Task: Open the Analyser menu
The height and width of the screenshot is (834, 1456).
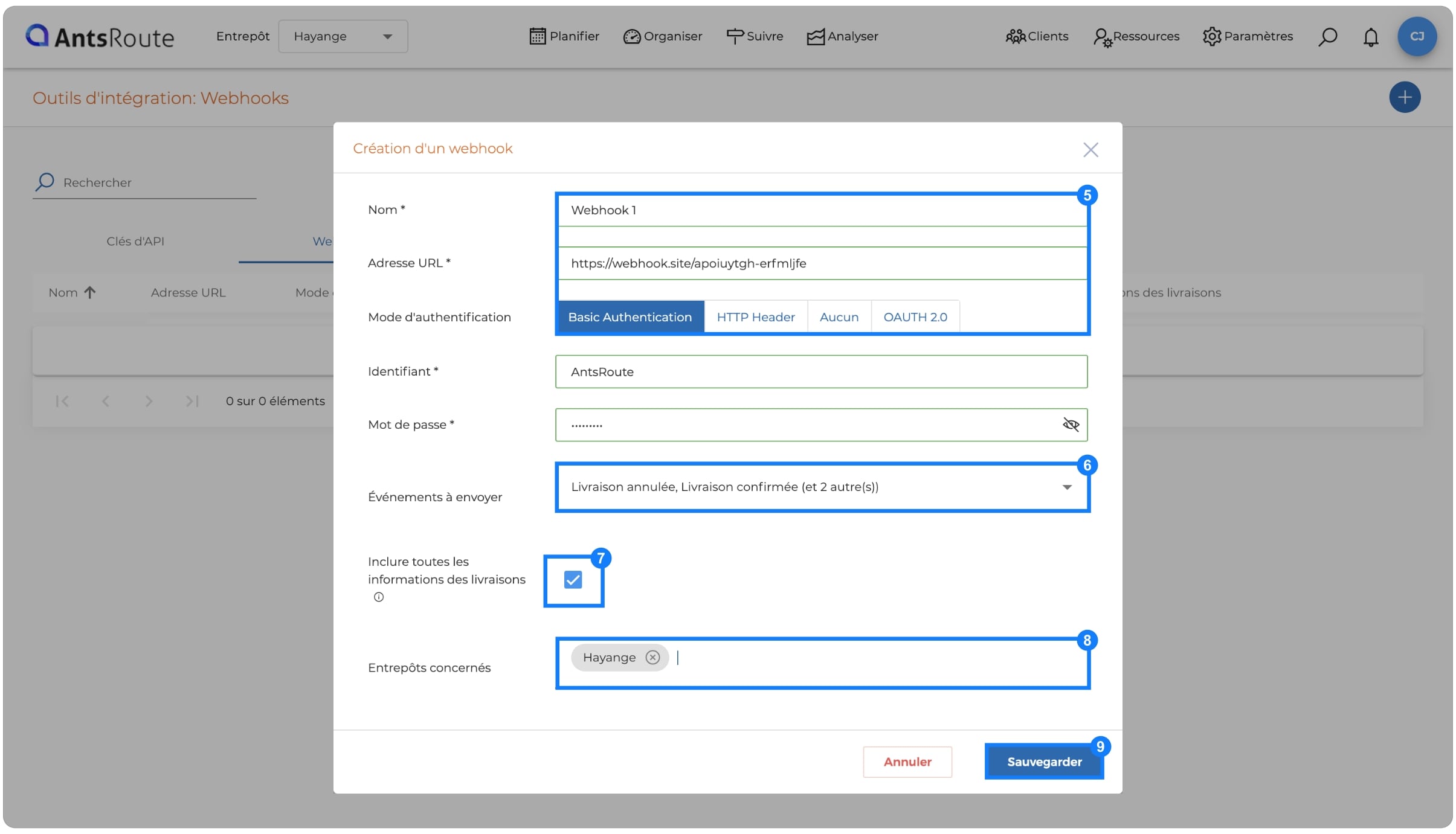Action: point(843,36)
